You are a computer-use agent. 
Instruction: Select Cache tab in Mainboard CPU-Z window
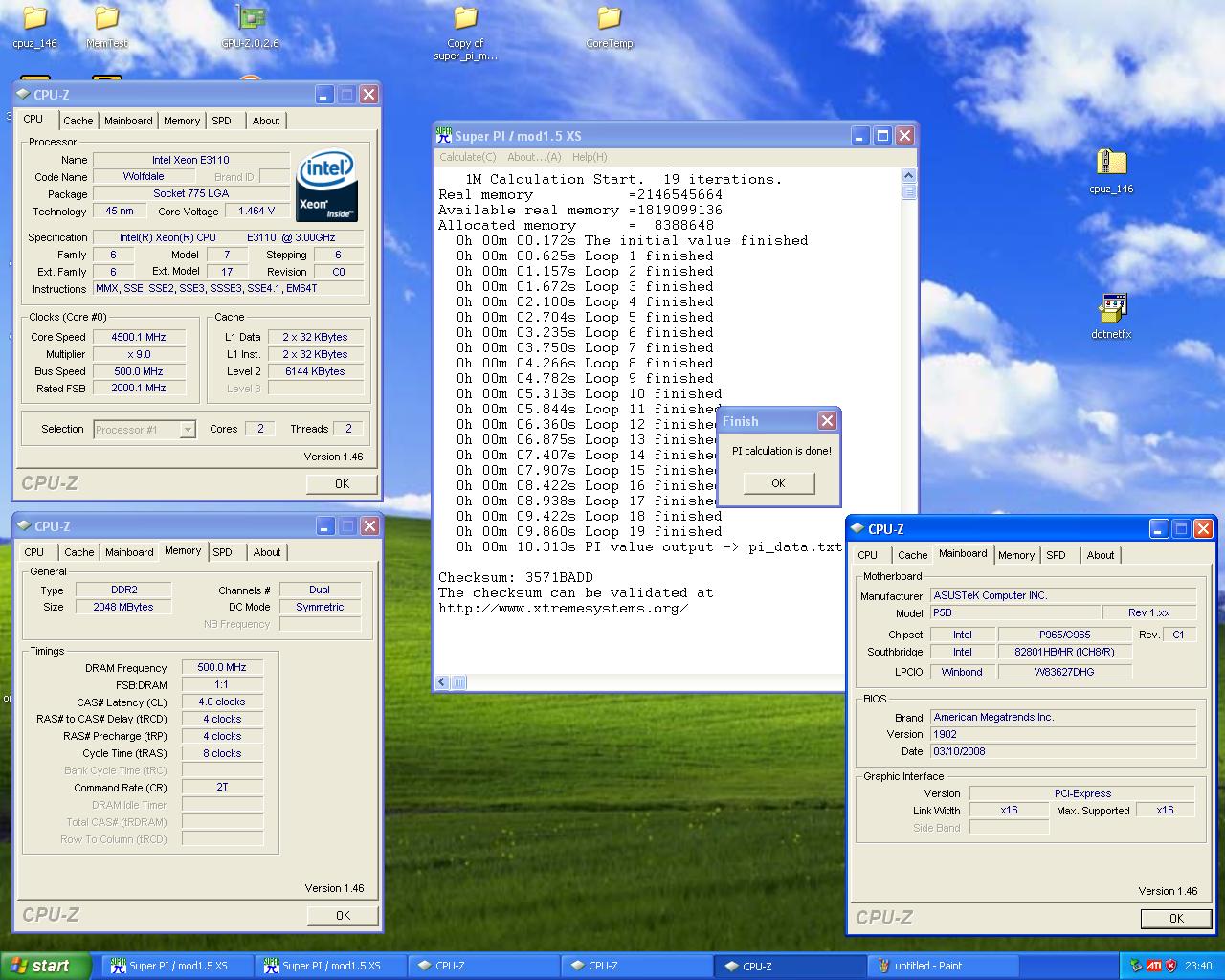pos(912,555)
